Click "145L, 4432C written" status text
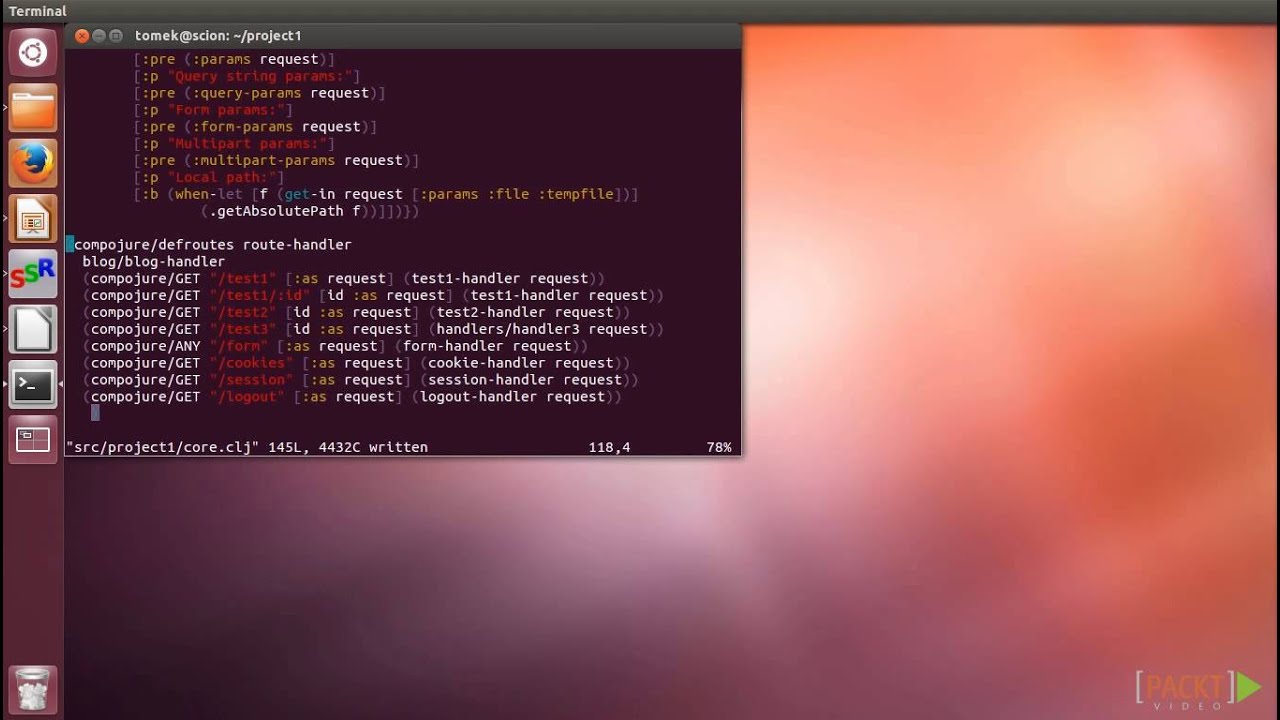Screen dimensions: 1280x720 tap(348, 448)
